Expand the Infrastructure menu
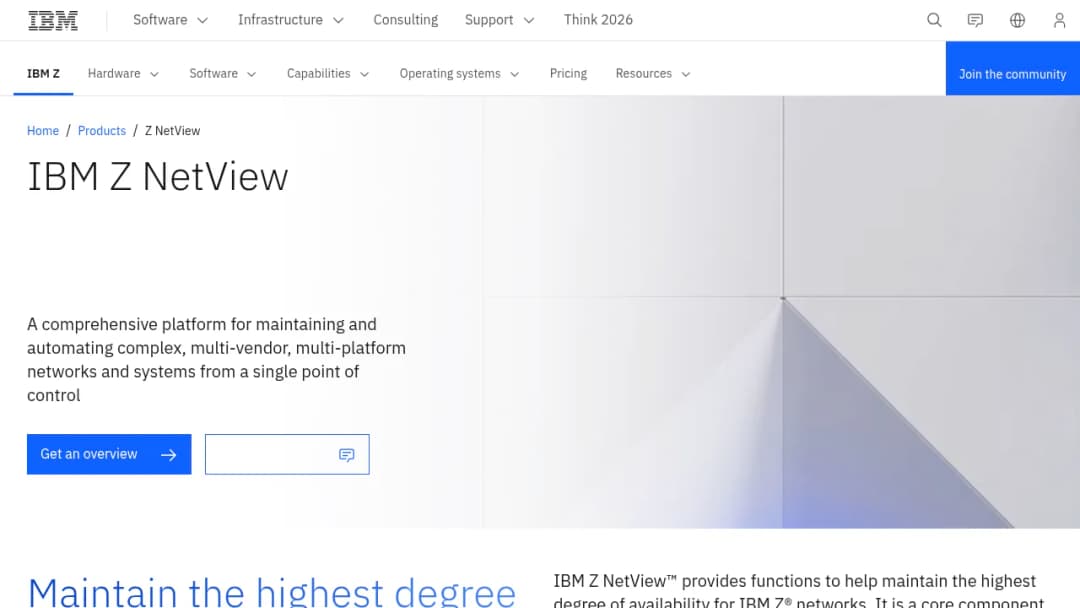 point(291,20)
